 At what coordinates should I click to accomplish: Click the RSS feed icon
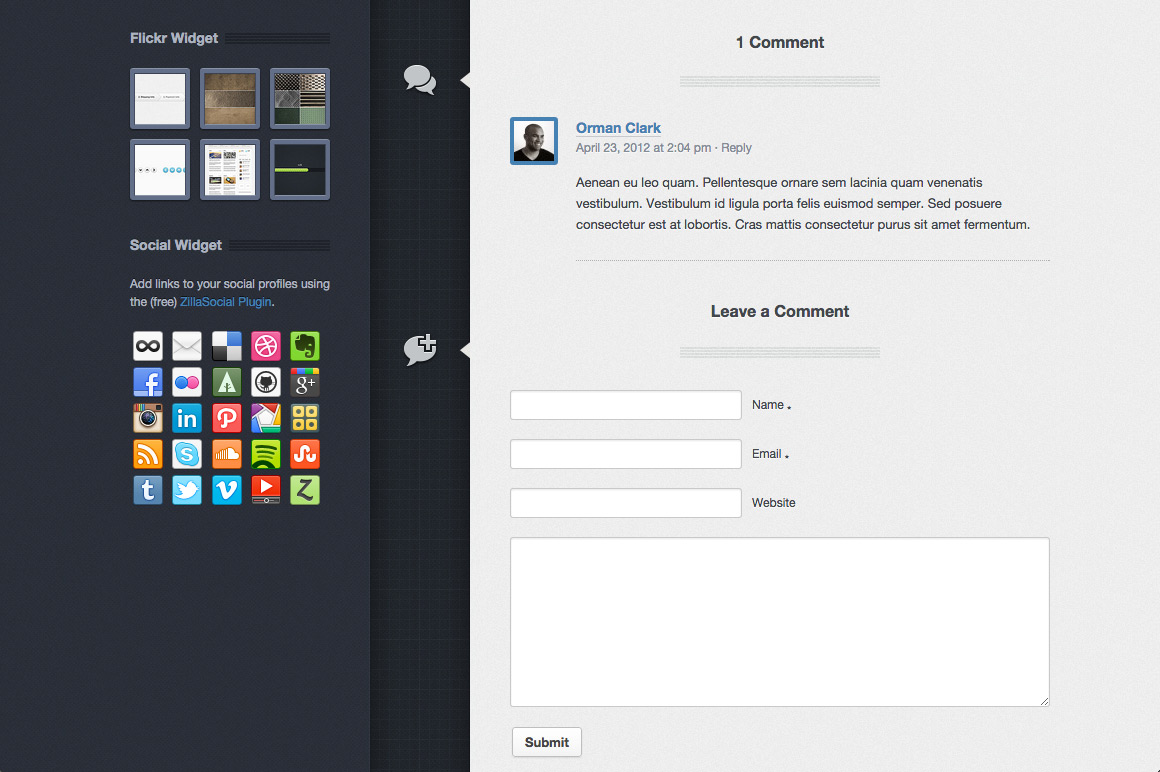(x=147, y=454)
